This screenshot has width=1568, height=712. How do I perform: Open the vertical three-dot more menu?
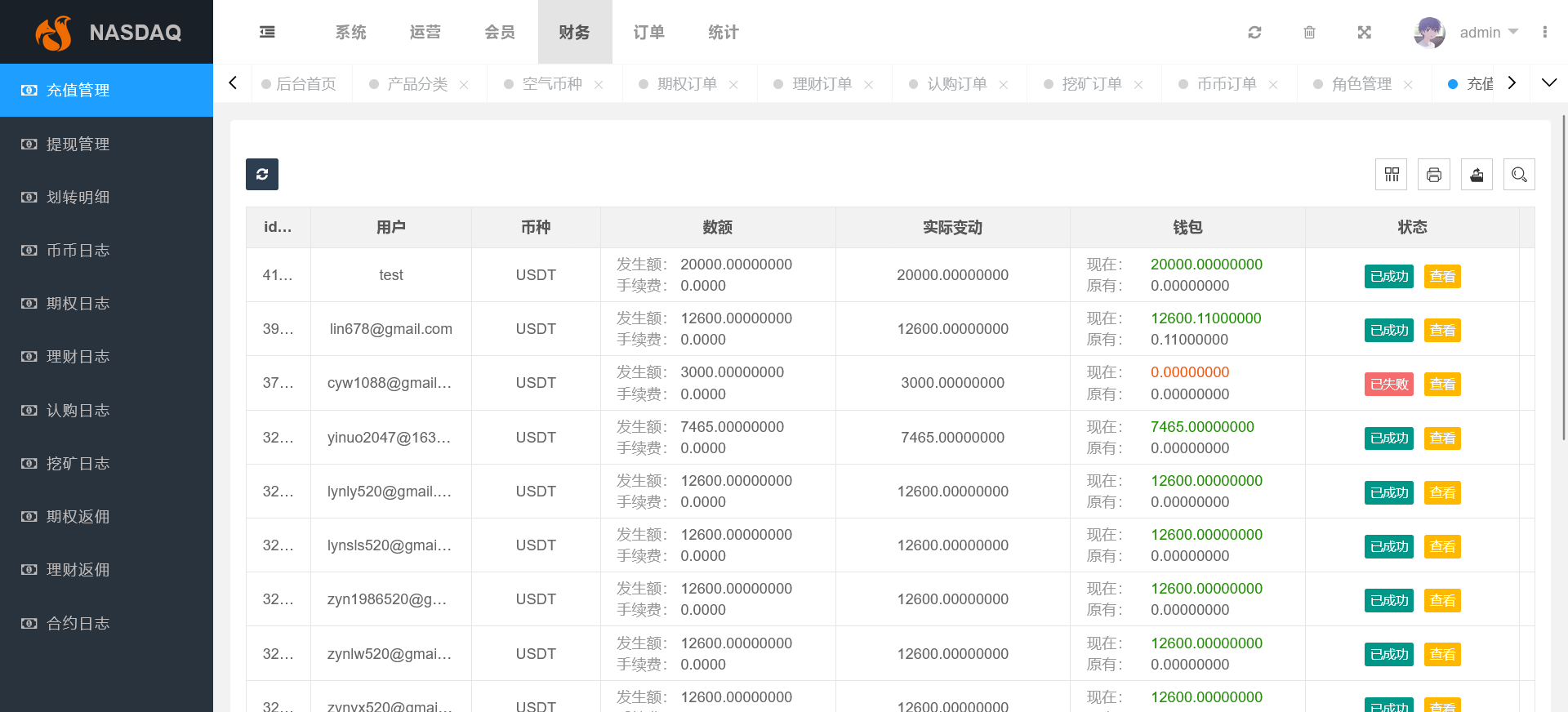[x=1544, y=33]
